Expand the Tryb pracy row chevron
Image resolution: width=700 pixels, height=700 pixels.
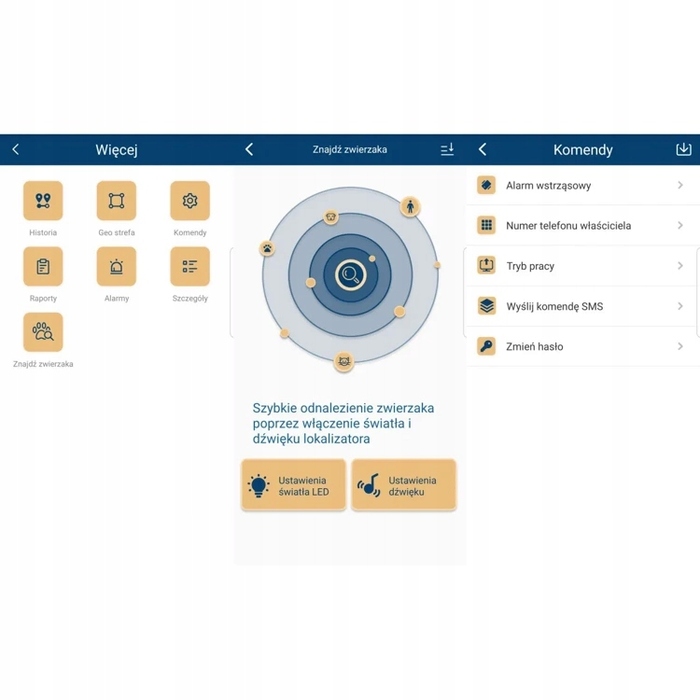[x=680, y=266]
